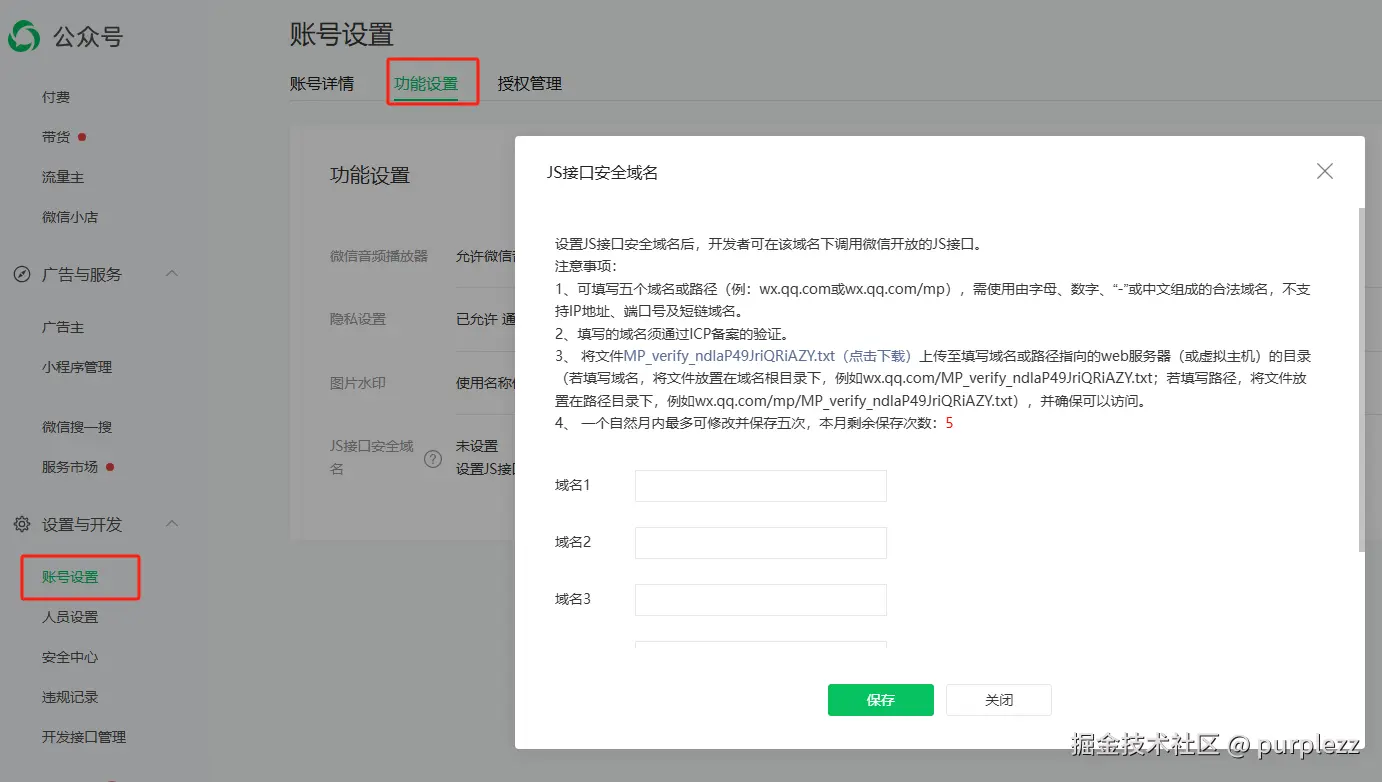Focus the 域名3 input field

click(761, 600)
